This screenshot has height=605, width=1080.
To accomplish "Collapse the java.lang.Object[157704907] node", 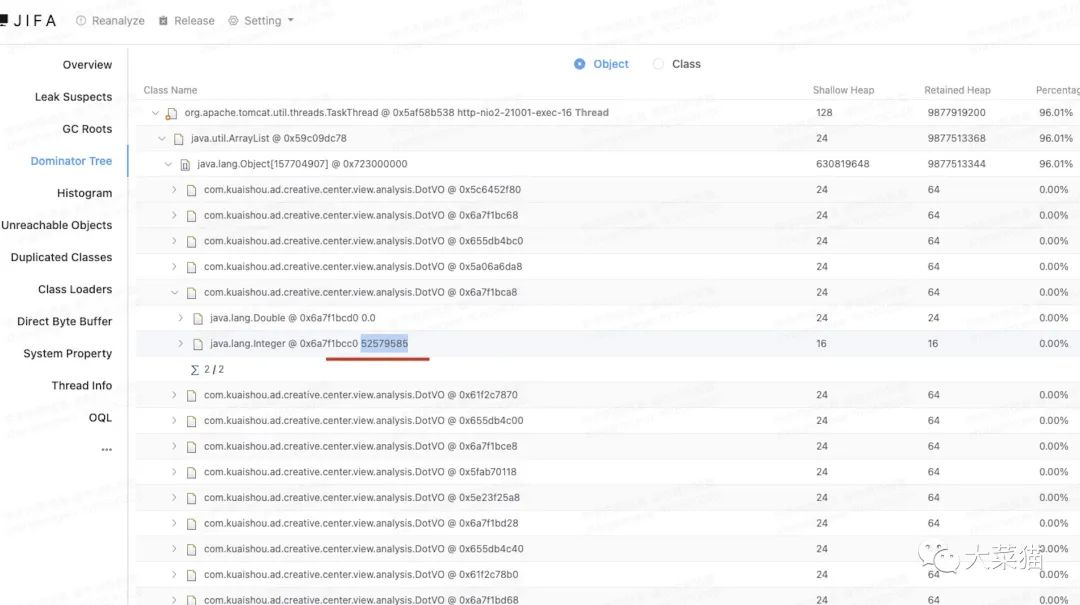I will (x=168, y=164).
